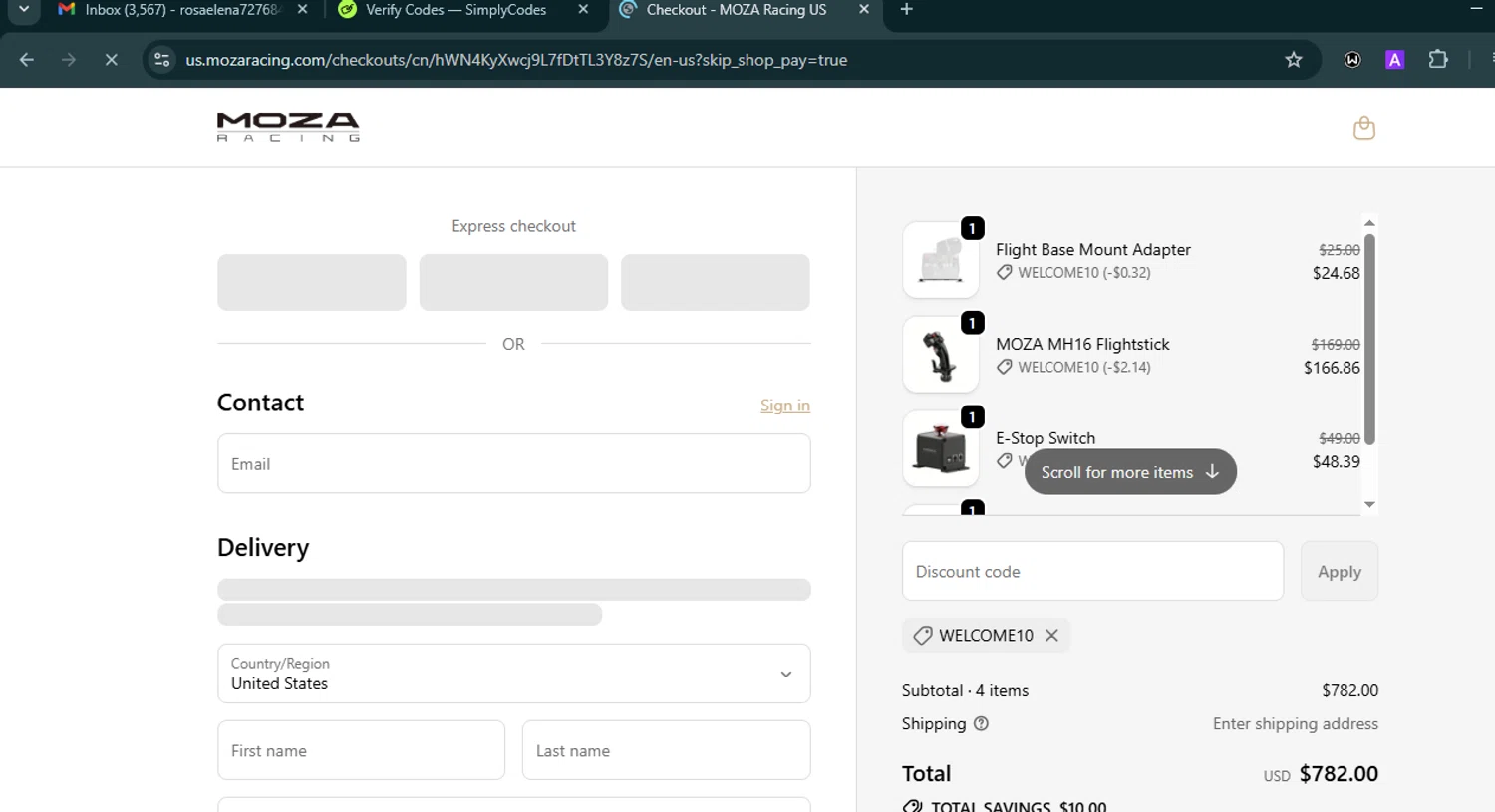
Task: Click the Subtotal 4 items label
Action: tap(965, 690)
